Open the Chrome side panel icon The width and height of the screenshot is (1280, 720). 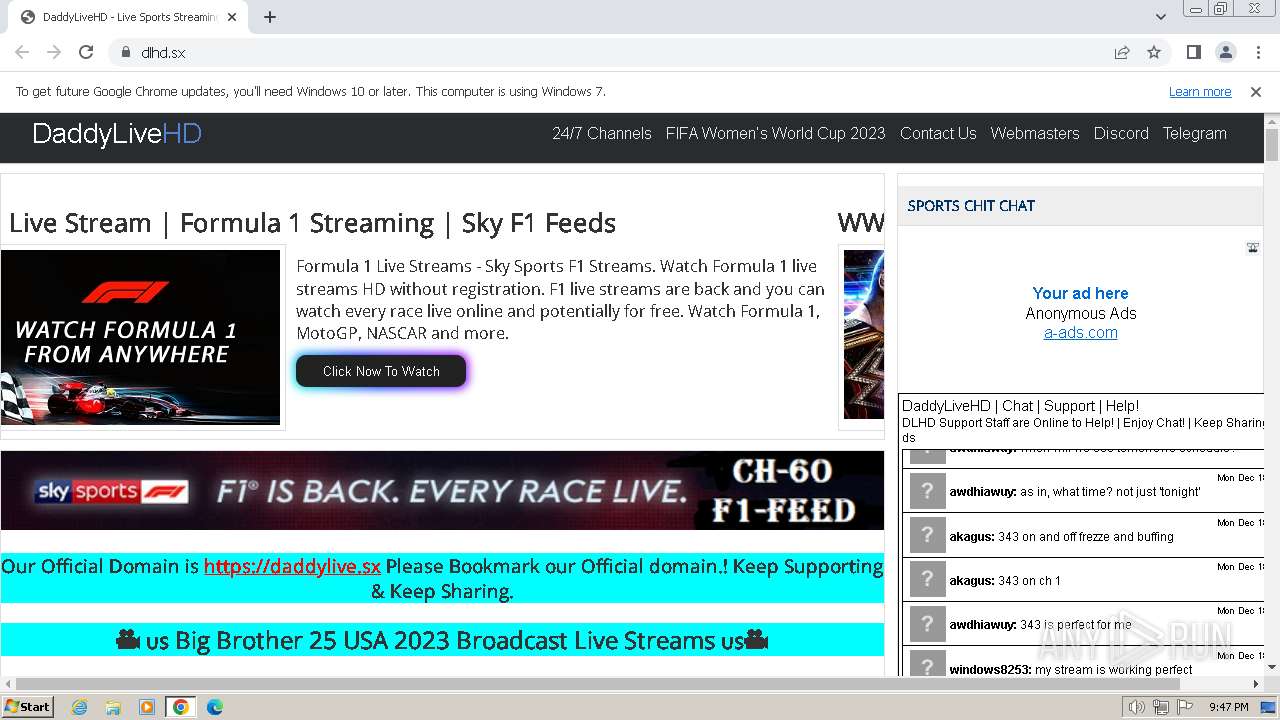pos(1194,52)
